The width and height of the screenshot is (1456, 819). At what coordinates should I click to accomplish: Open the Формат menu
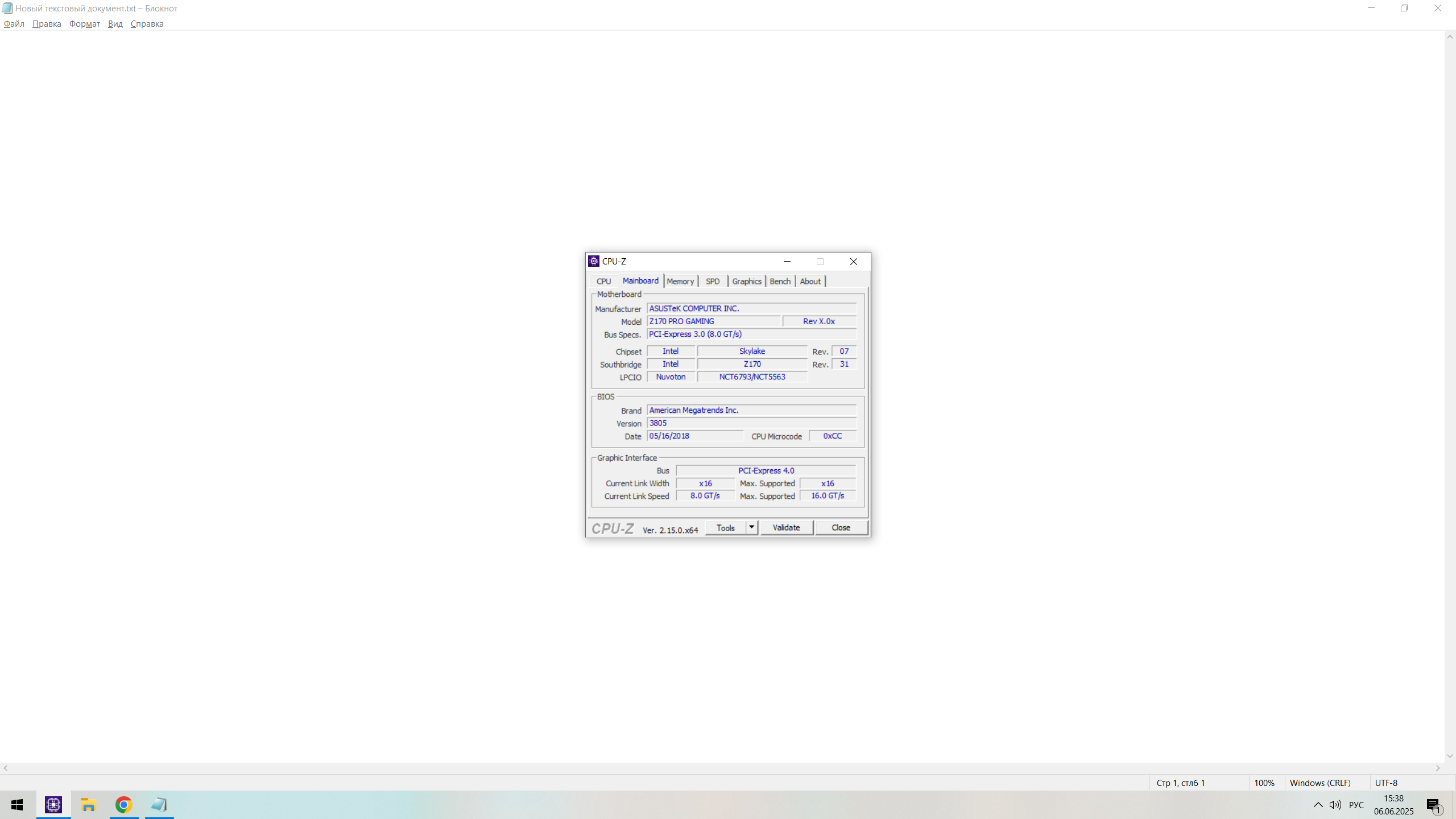[x=84, y=24]
